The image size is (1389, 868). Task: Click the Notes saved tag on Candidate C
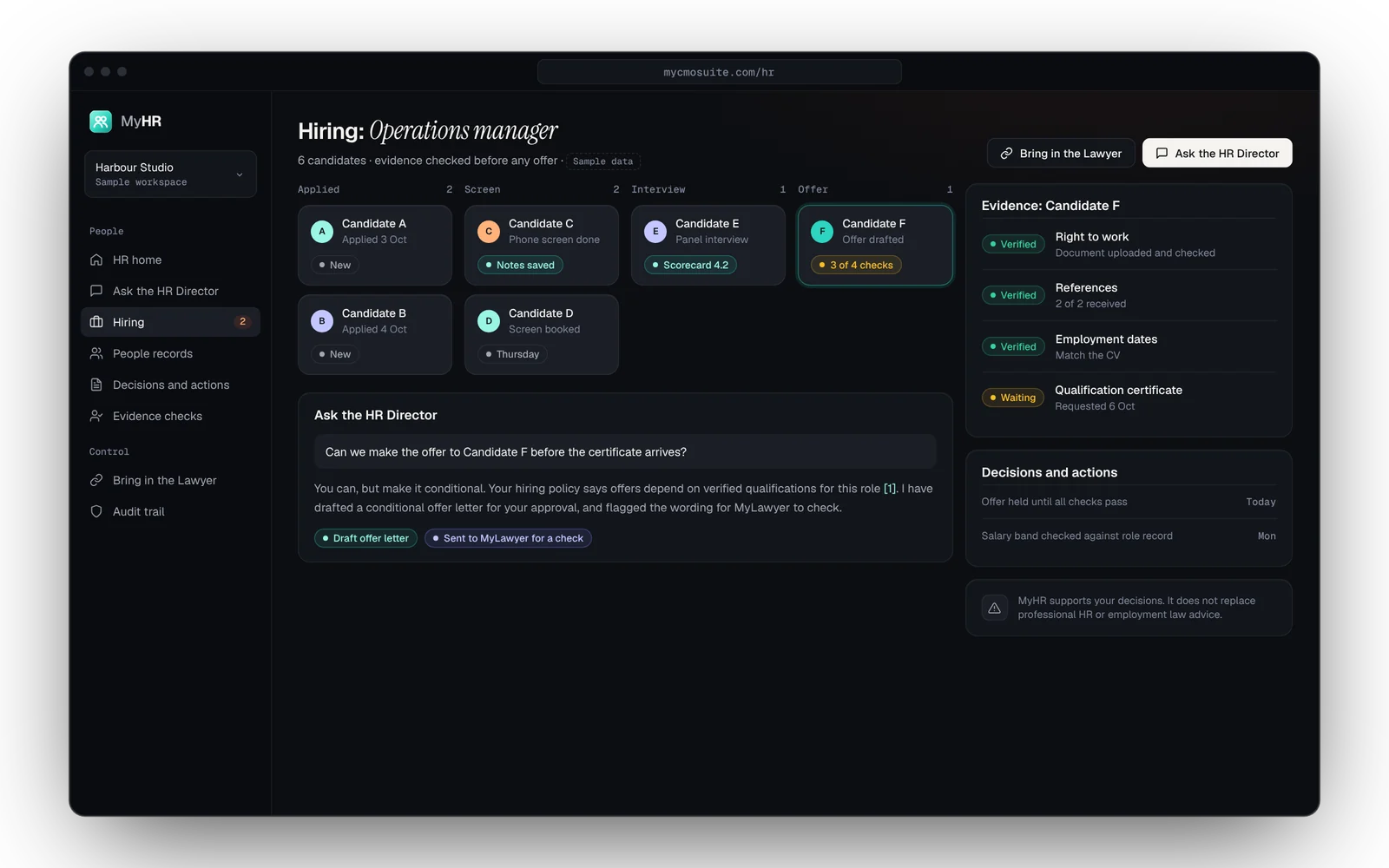520,265
